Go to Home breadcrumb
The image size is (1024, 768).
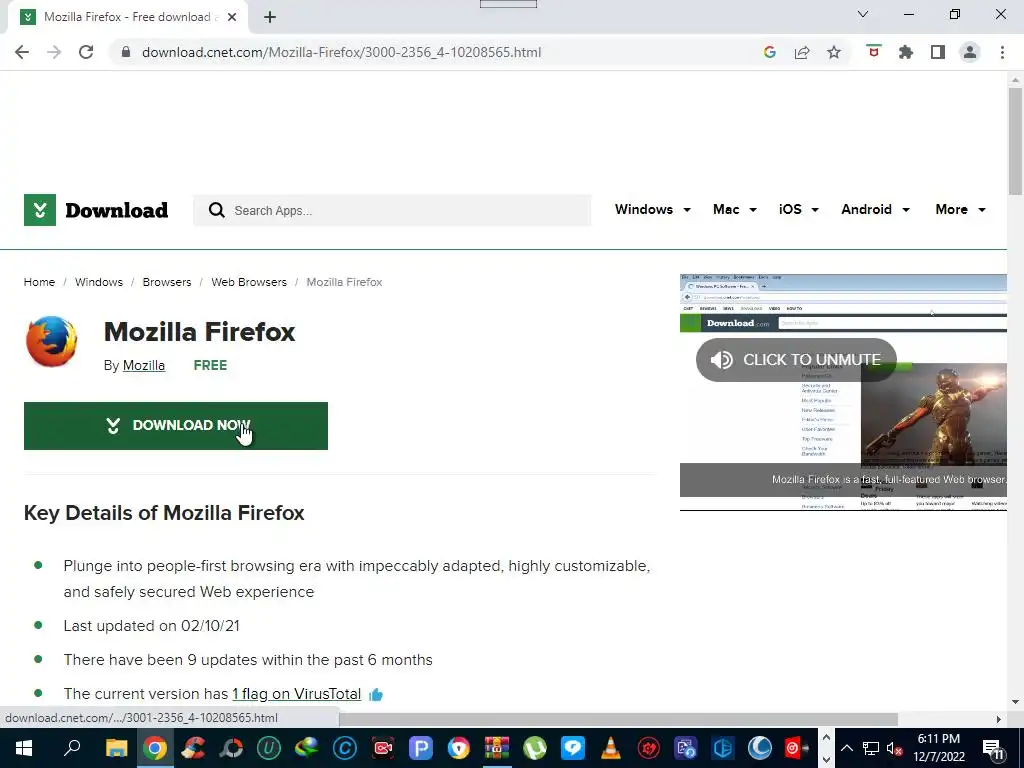(x=39, y=282)
